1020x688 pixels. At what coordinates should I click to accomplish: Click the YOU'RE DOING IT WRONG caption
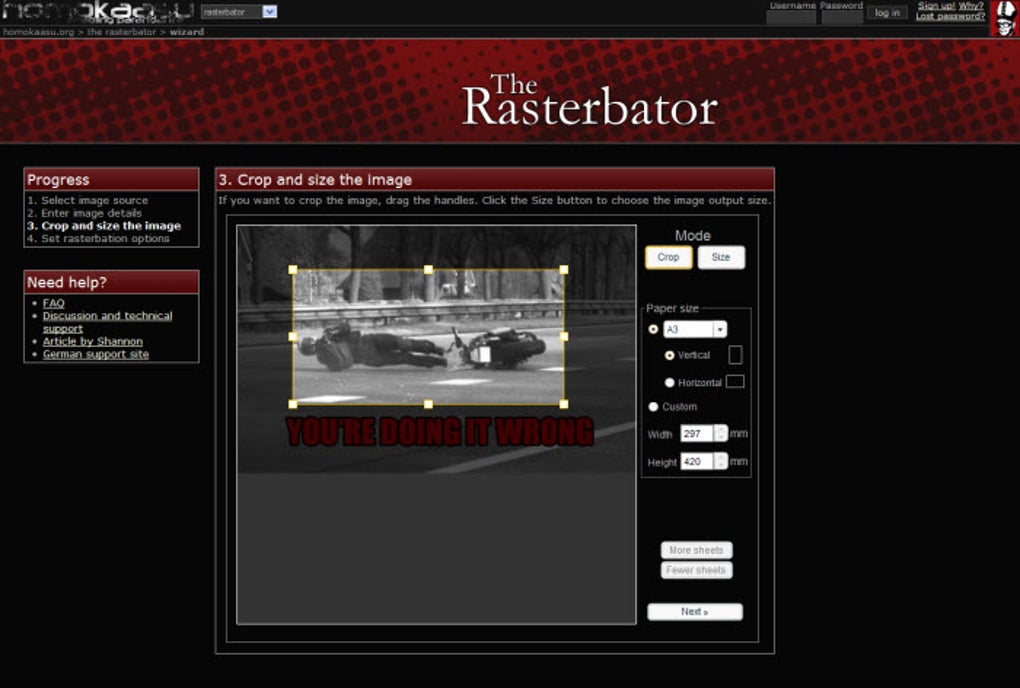click(x=440, y=432)
